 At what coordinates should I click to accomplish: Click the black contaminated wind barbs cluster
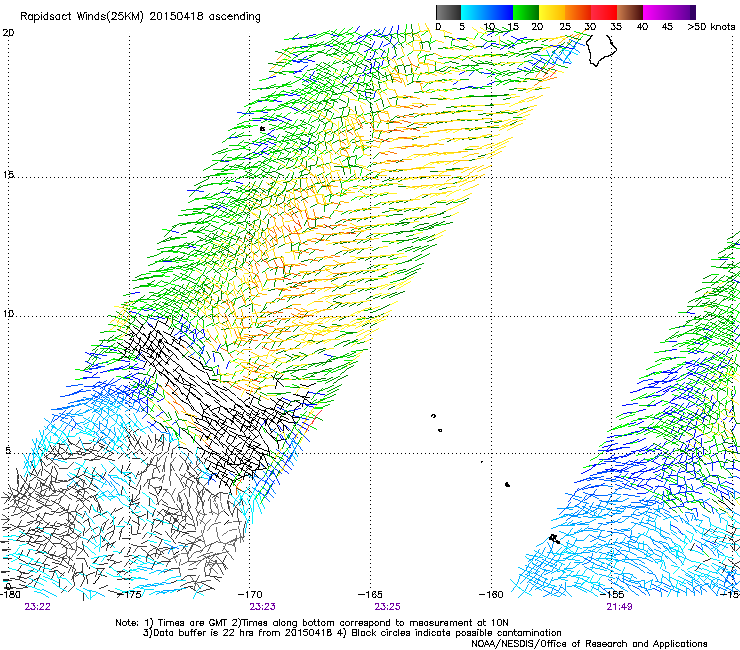(217, 404)
